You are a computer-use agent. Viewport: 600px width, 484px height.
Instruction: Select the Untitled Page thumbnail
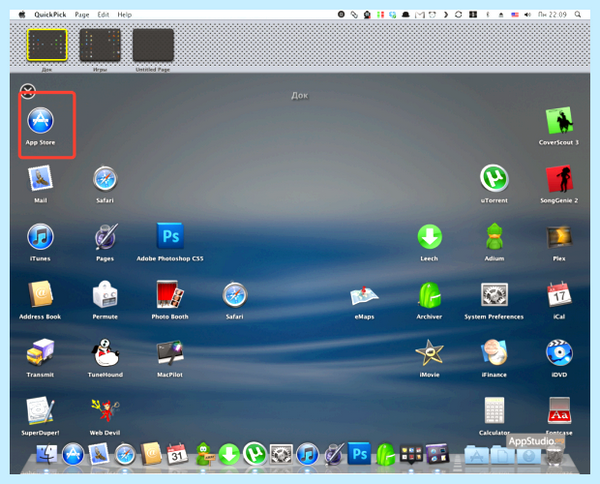pyautogui.click(x=153, y=45)
